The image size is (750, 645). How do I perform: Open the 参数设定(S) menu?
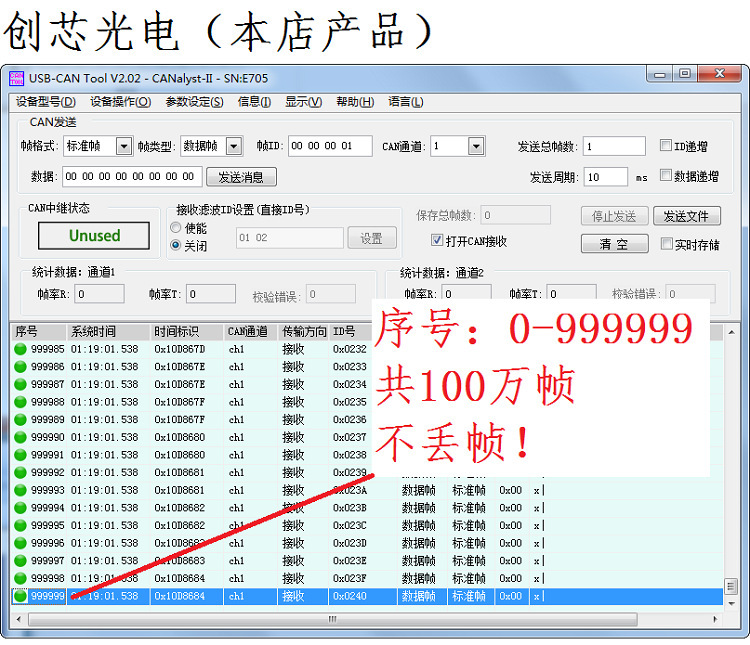194,102
